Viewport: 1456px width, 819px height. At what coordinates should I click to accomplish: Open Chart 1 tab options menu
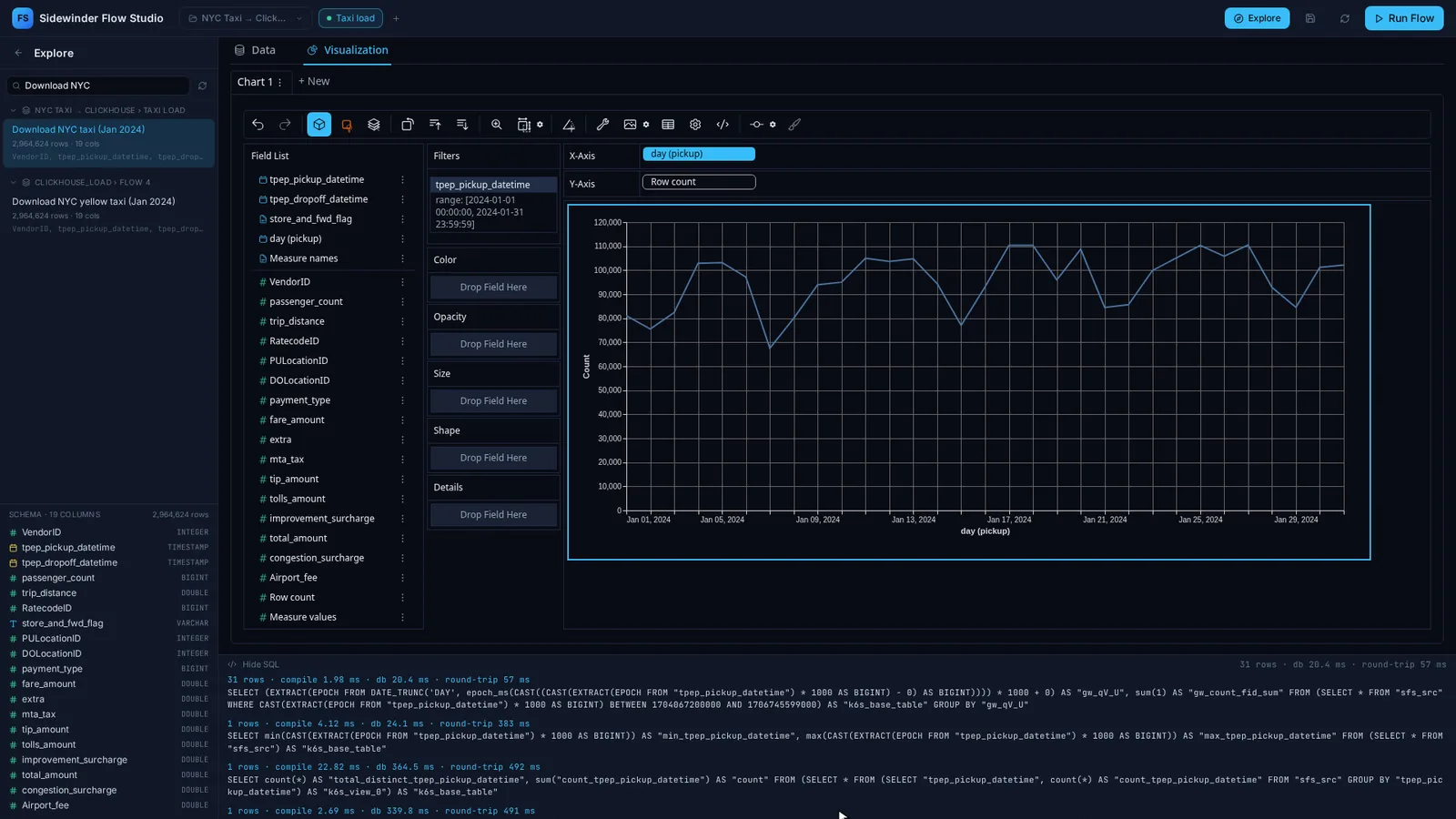tap(279, 82)
